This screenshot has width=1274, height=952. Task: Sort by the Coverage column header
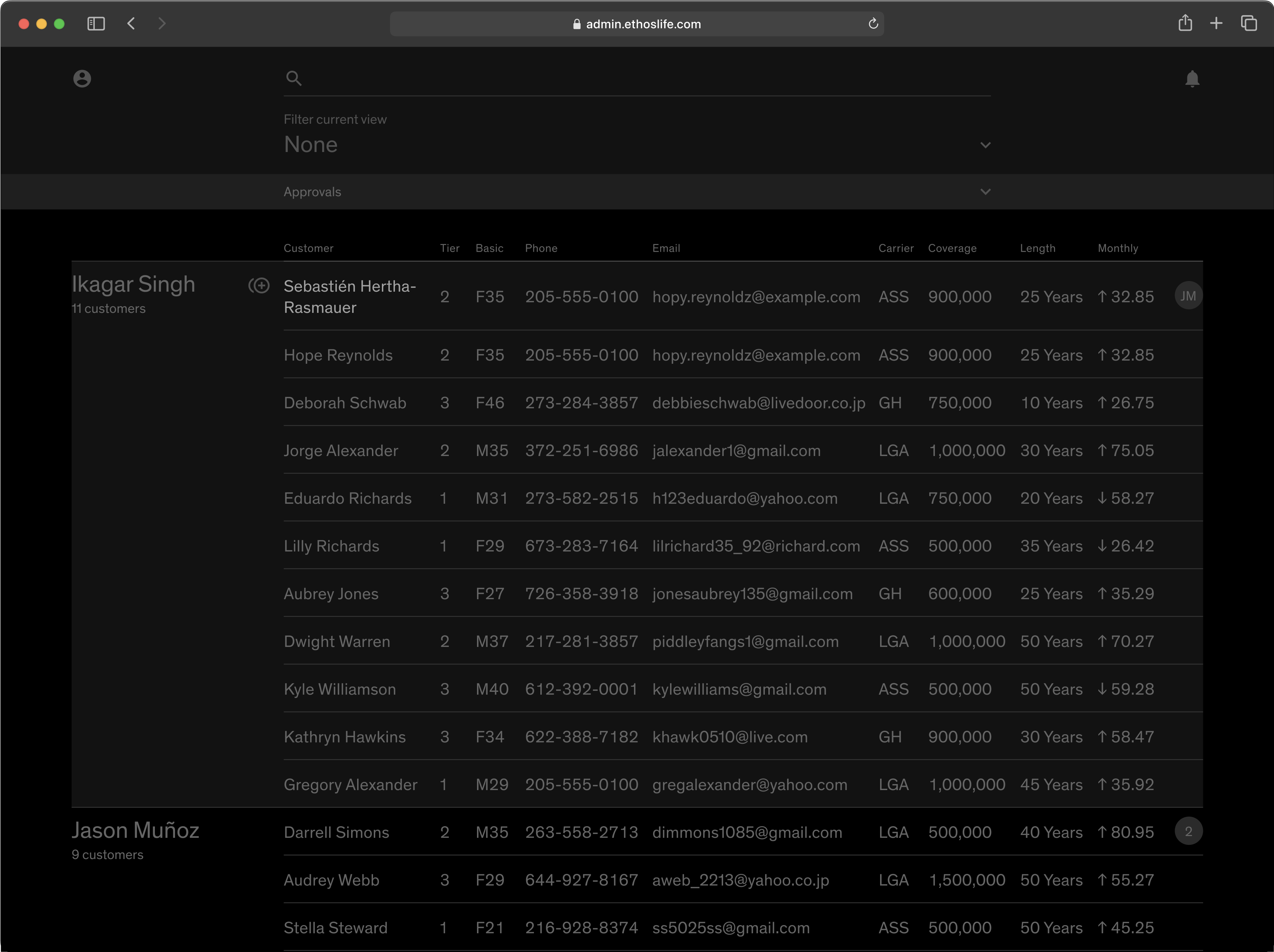click(x=952, y=248)
